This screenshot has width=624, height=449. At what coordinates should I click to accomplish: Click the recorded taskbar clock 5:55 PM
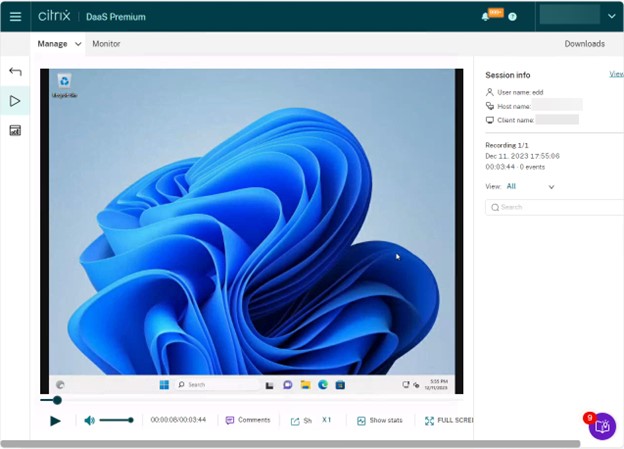[x=436, y=385]
